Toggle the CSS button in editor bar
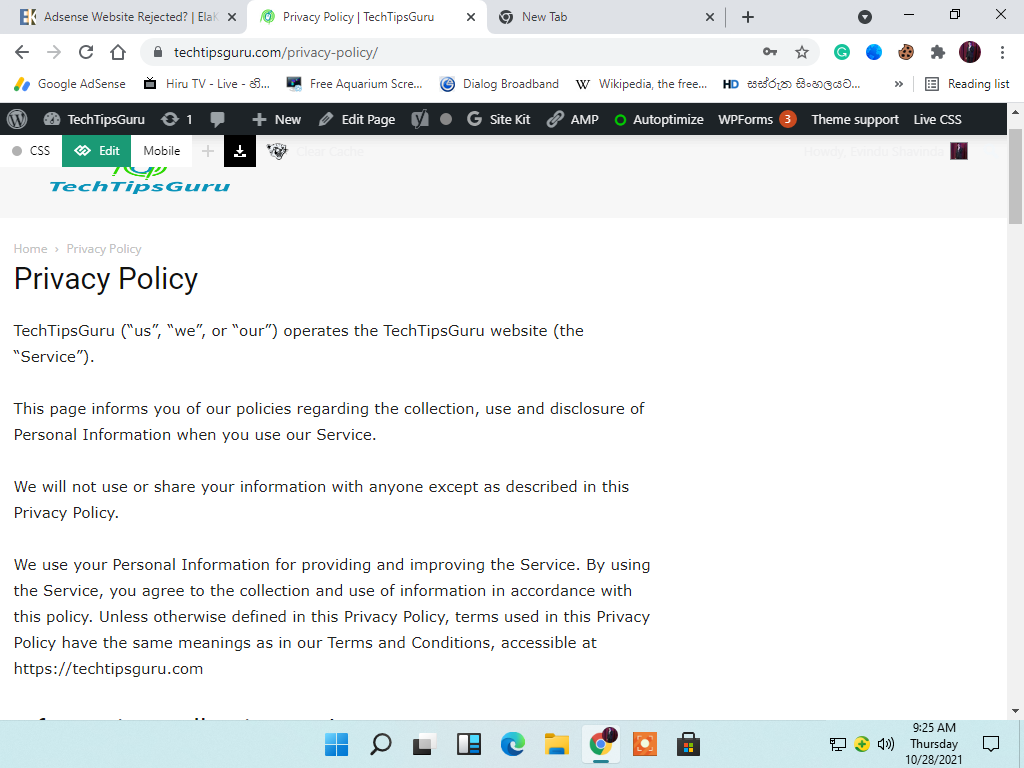Viewport: 1024px width, 768px height. 31,151
